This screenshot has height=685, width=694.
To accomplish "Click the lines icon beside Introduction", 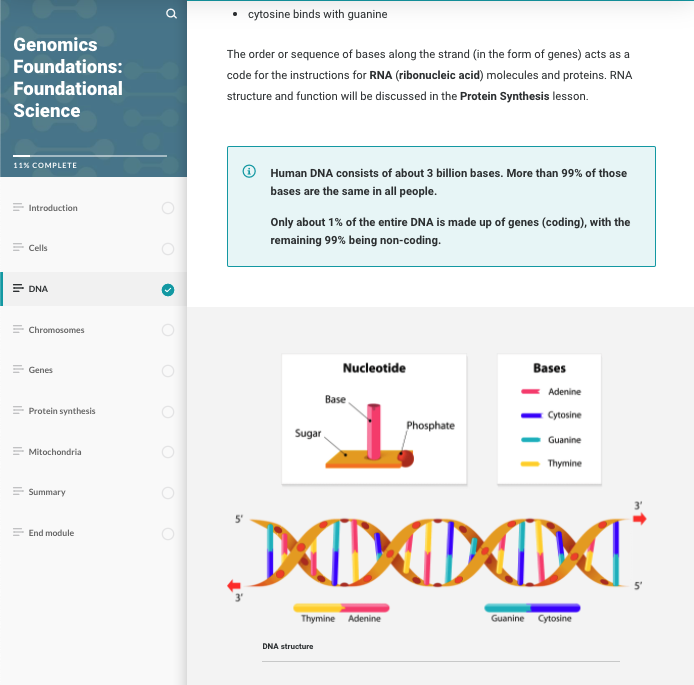I will [x=18, y=207].
